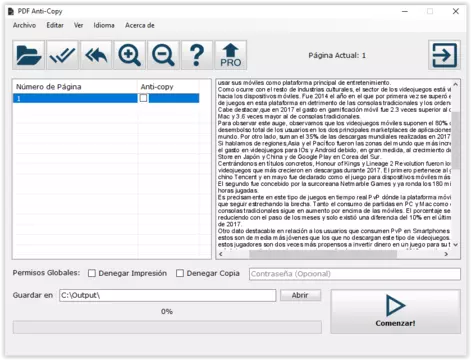Screen dimensions: 471x360
Task: Click the Guardar en output path field
Action: point(168,295)
